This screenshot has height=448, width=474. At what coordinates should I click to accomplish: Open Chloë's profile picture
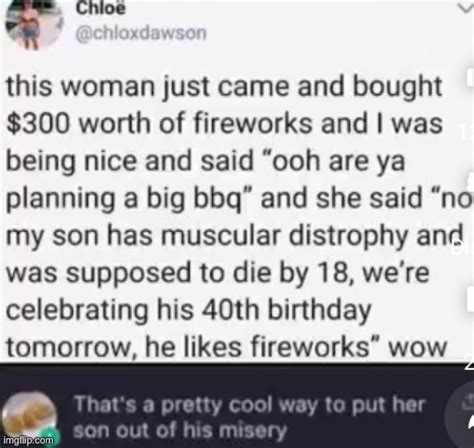33,23
